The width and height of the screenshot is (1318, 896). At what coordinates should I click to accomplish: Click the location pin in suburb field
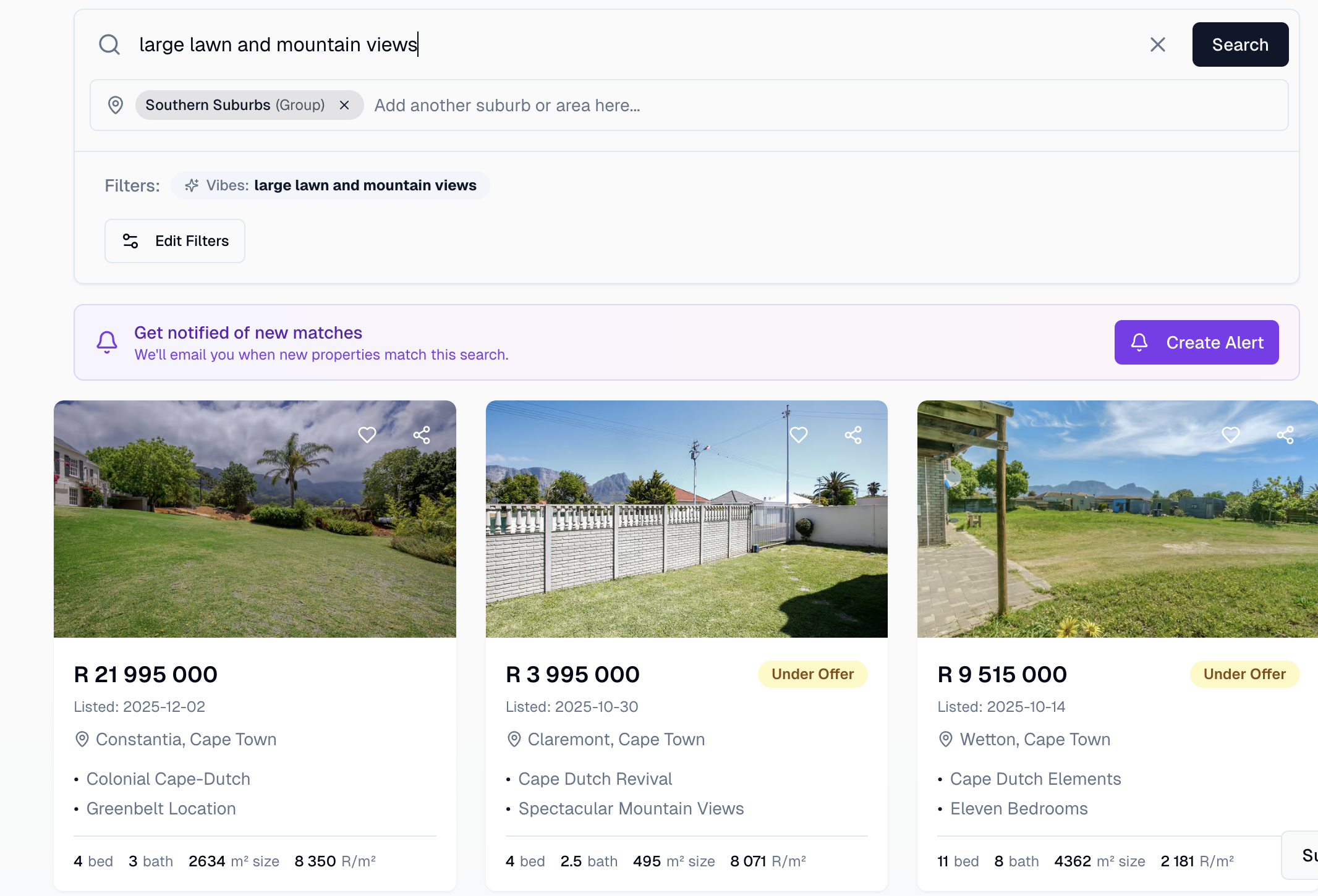116,105
